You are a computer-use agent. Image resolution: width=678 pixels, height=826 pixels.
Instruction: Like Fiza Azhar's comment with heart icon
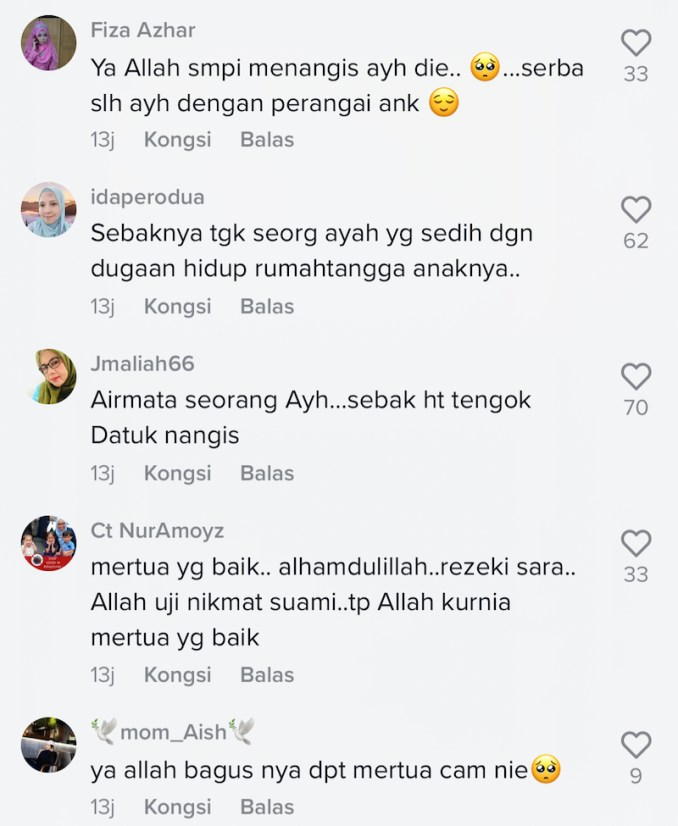[636, 43]
